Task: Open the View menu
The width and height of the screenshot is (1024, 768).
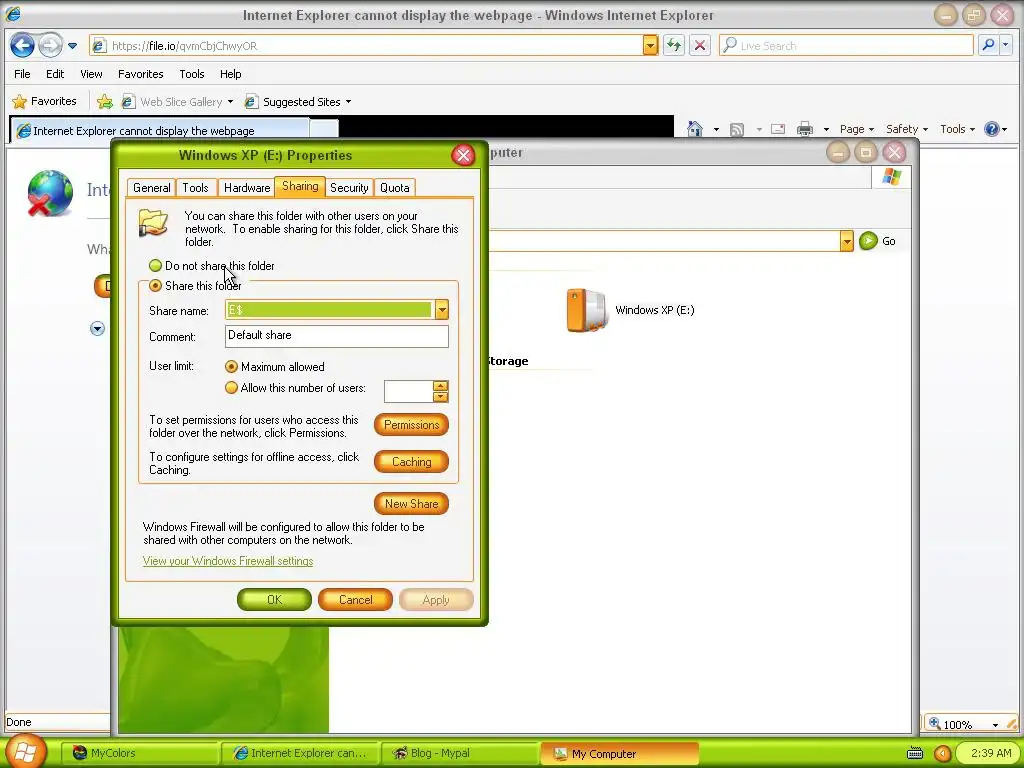Action: tap(91, 74)
